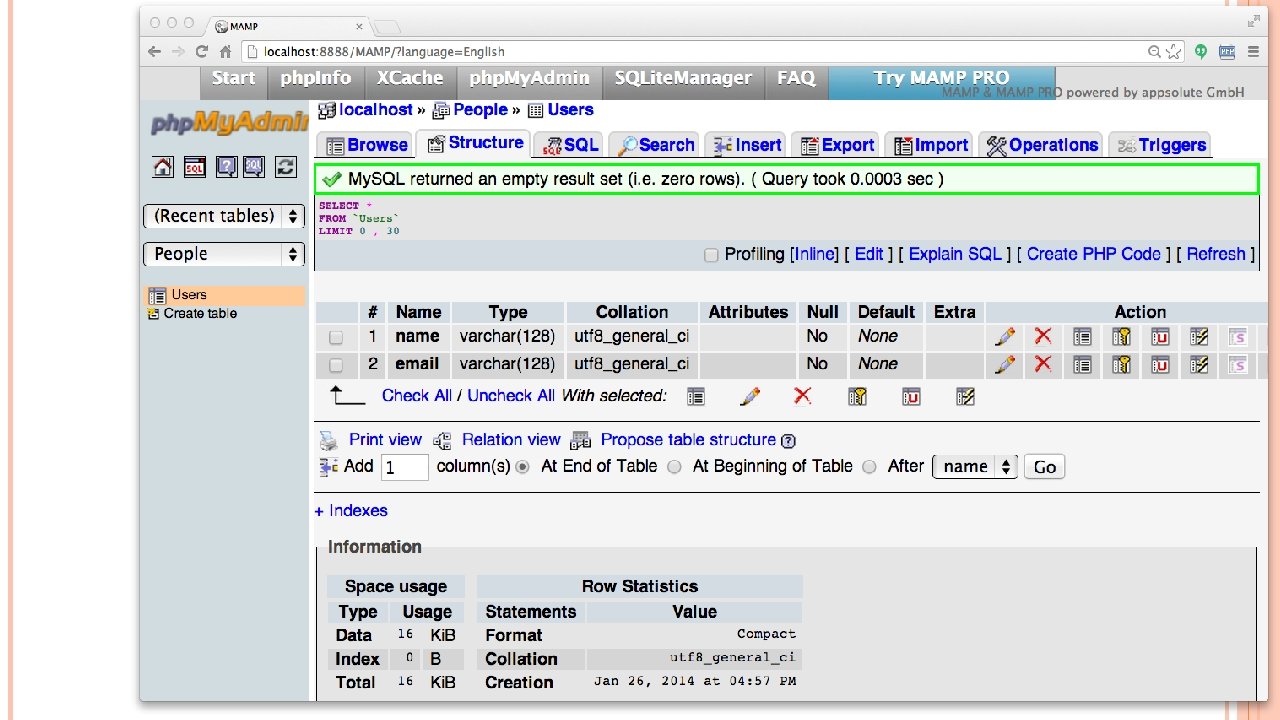This screenshot has width=1280, height=720.
Task: Select the After radio button
Action: (869, 467)
